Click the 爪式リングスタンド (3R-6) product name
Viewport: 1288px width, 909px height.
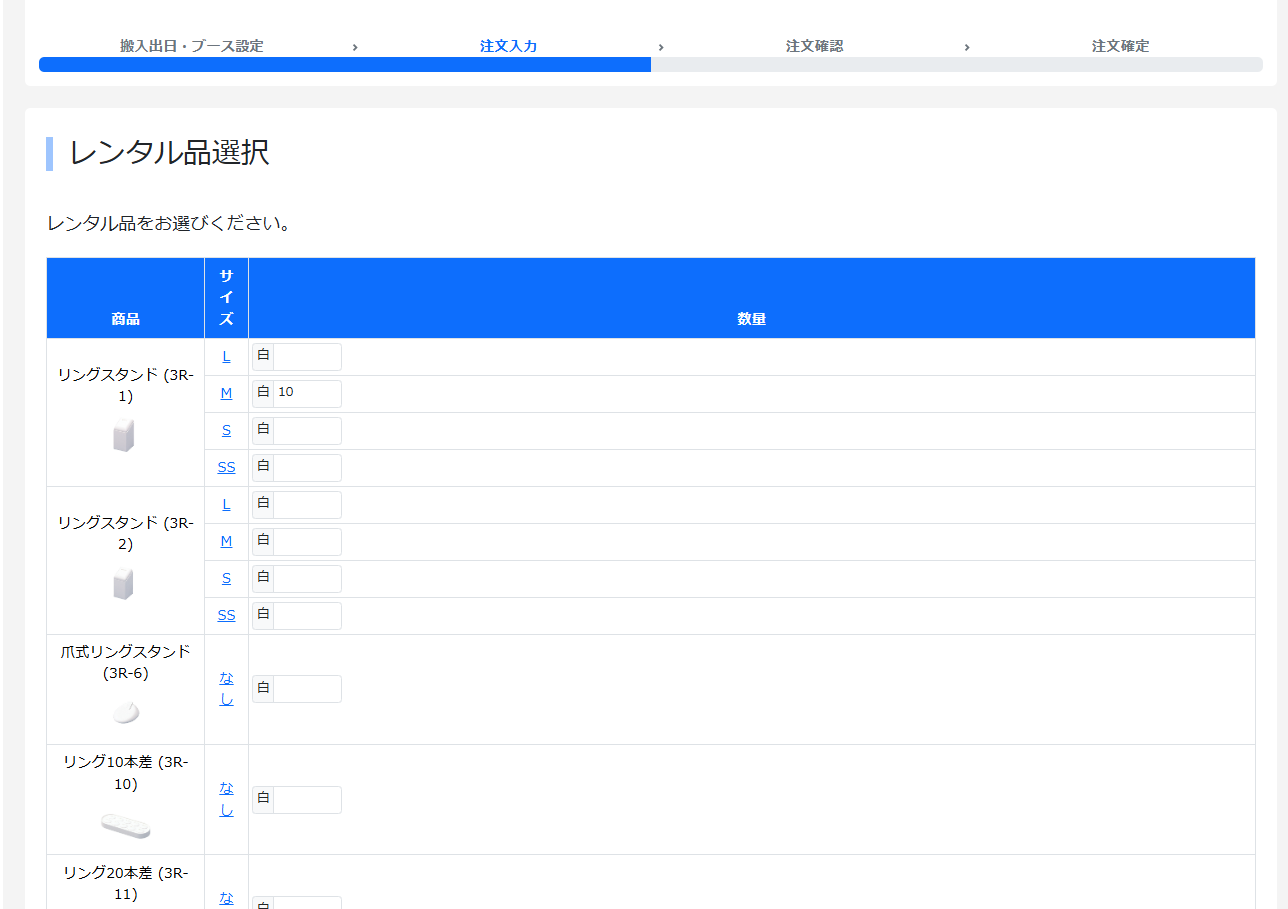[x=125, y=662]
